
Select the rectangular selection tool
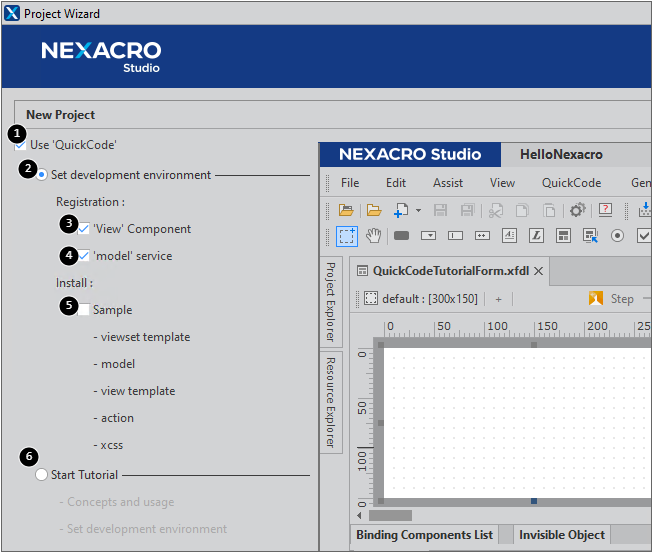pos(346,236)
